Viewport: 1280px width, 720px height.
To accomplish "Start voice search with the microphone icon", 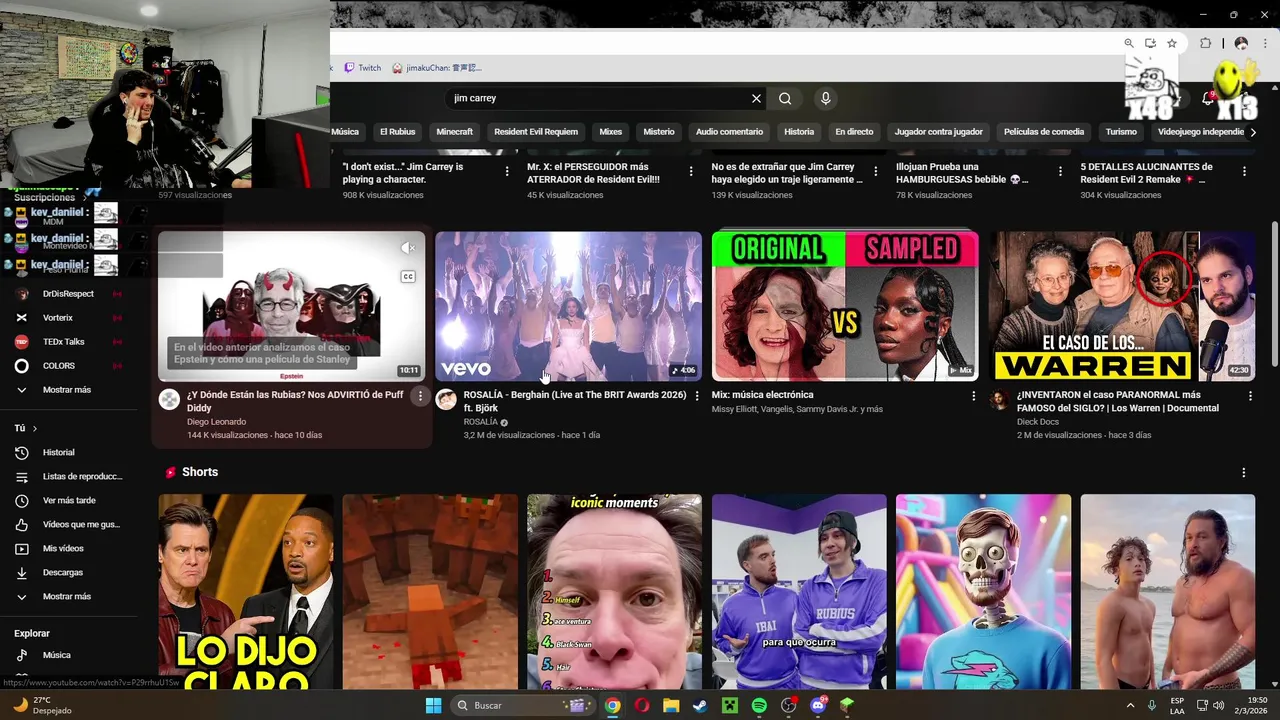I will 825,98.
